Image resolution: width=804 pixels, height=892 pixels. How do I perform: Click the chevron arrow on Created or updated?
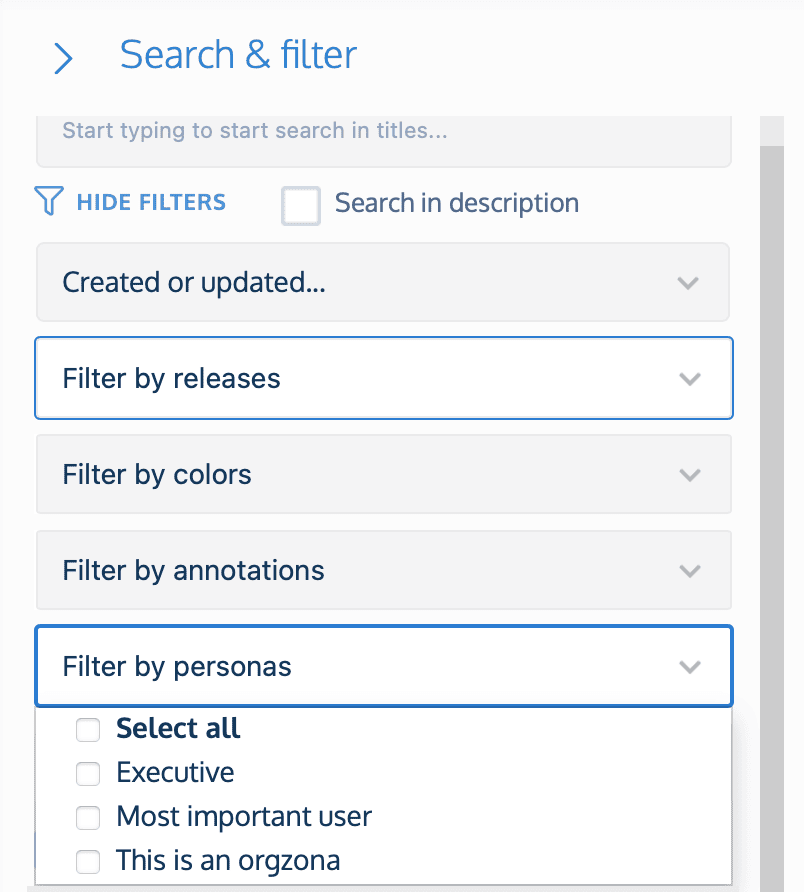(x=688, y=283)
